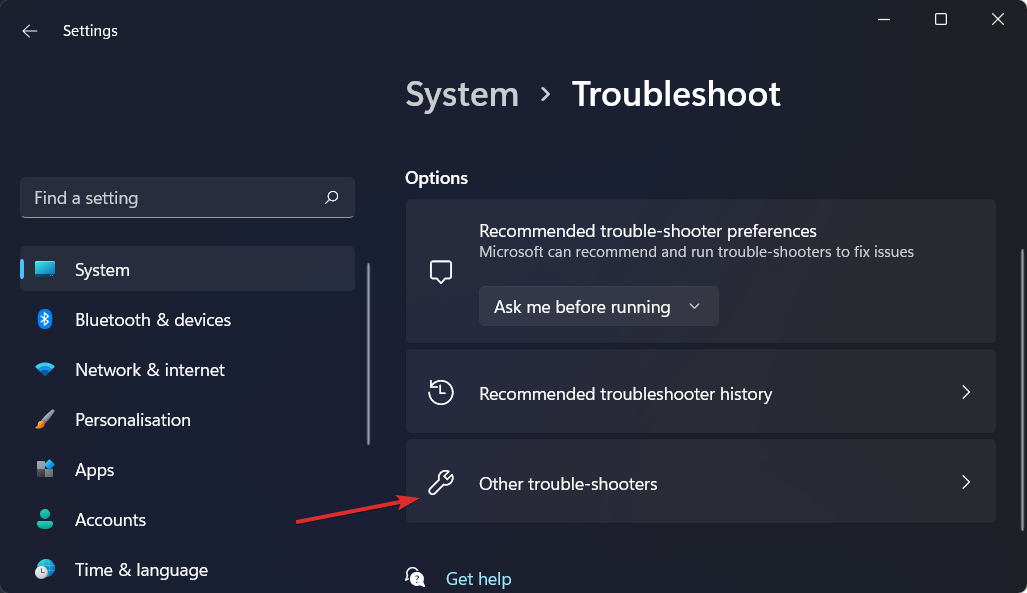
Task: Open Personalisation settings via brush icon
Action: (x=44, y=419)
